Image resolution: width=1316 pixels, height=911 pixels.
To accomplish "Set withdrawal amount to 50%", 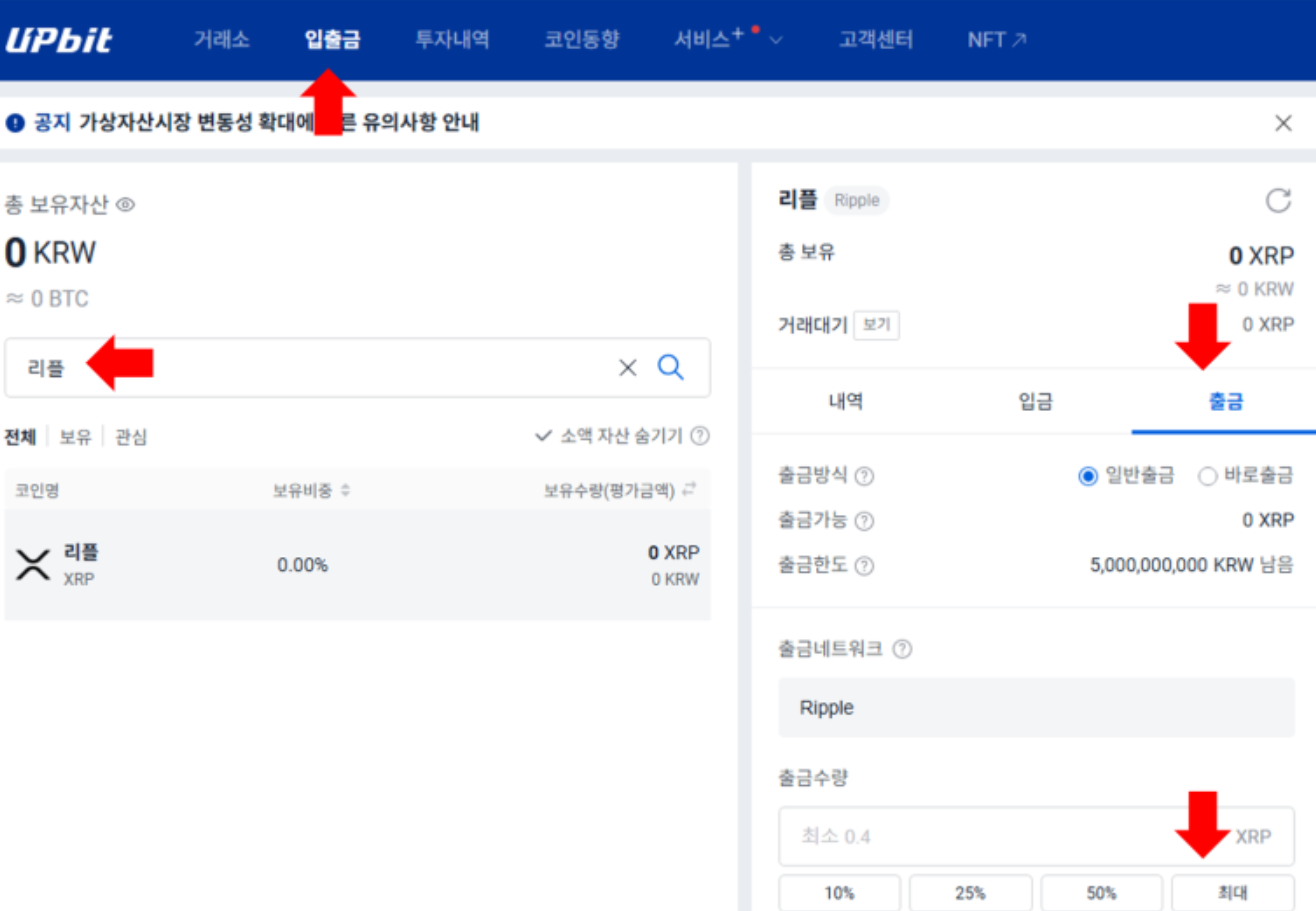I will (1102, 893).
